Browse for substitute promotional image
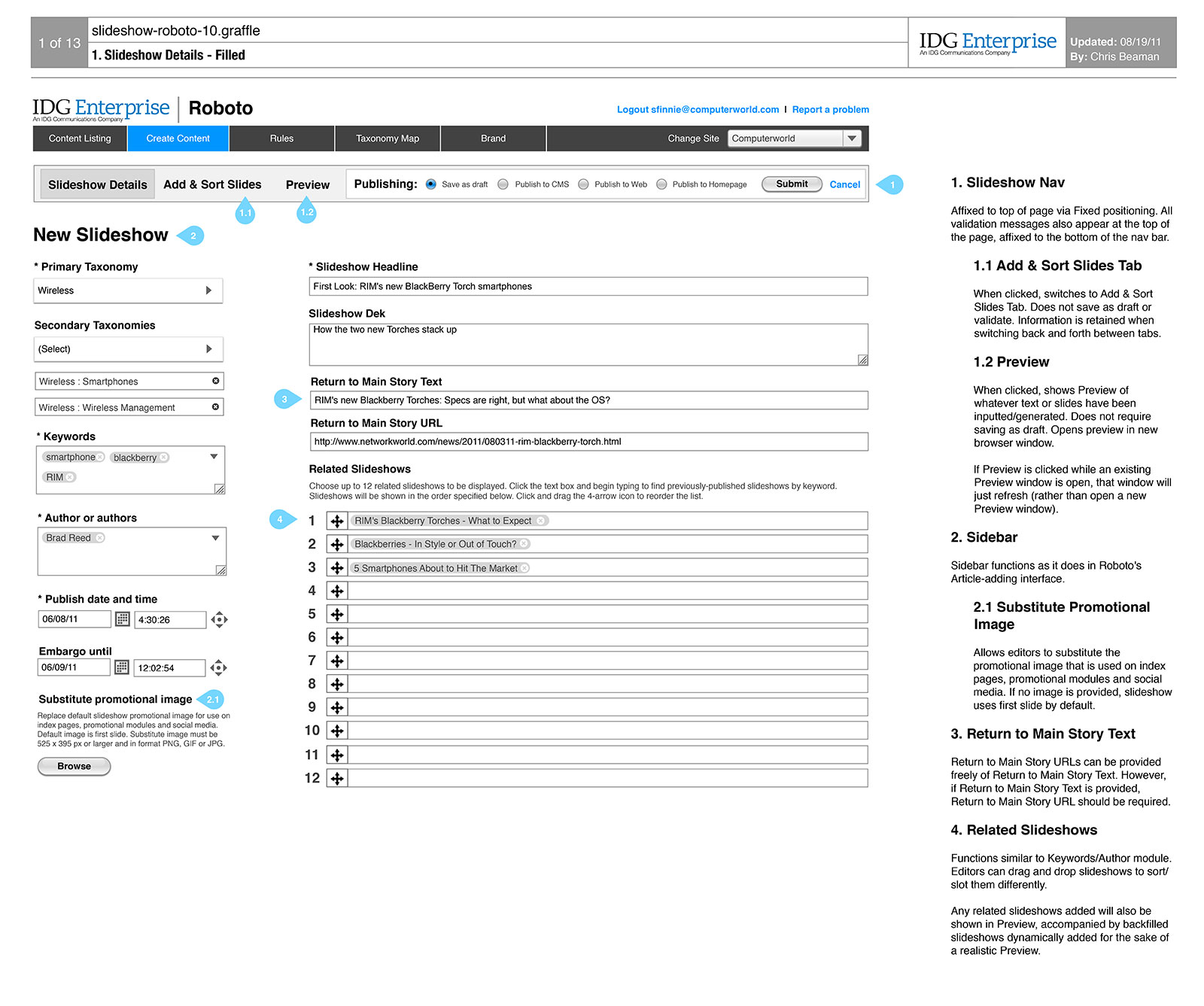1204x1006 pixels. (x=74, y=766)
